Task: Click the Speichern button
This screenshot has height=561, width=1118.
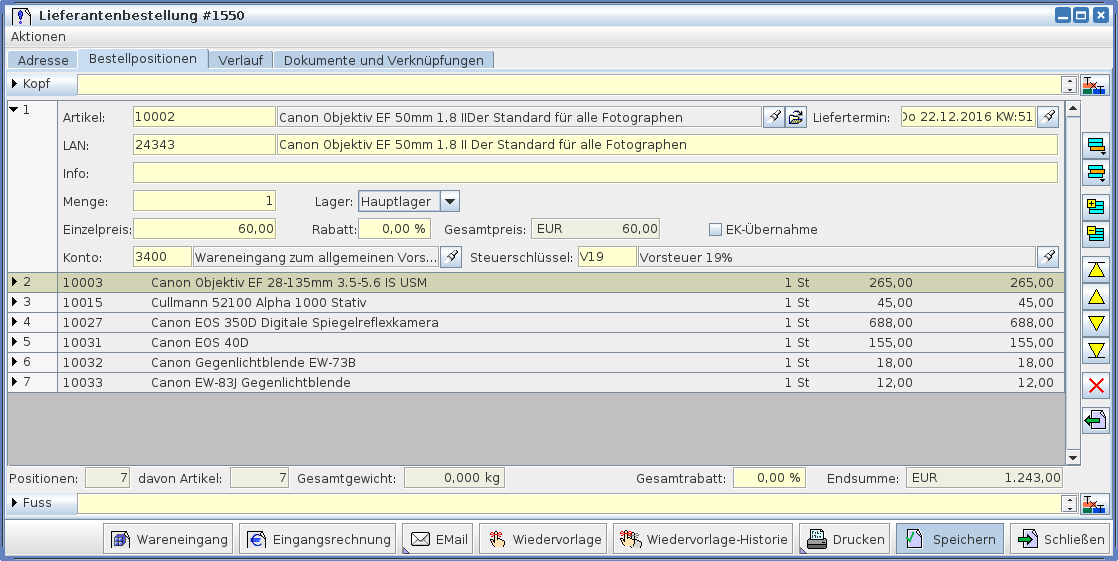Action: tap(950, 540)
